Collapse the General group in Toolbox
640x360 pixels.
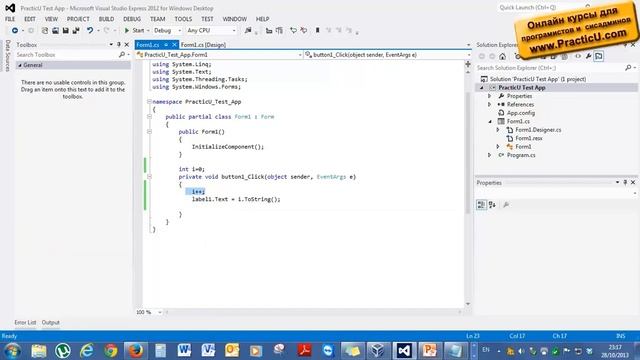[x=20, y=65]
